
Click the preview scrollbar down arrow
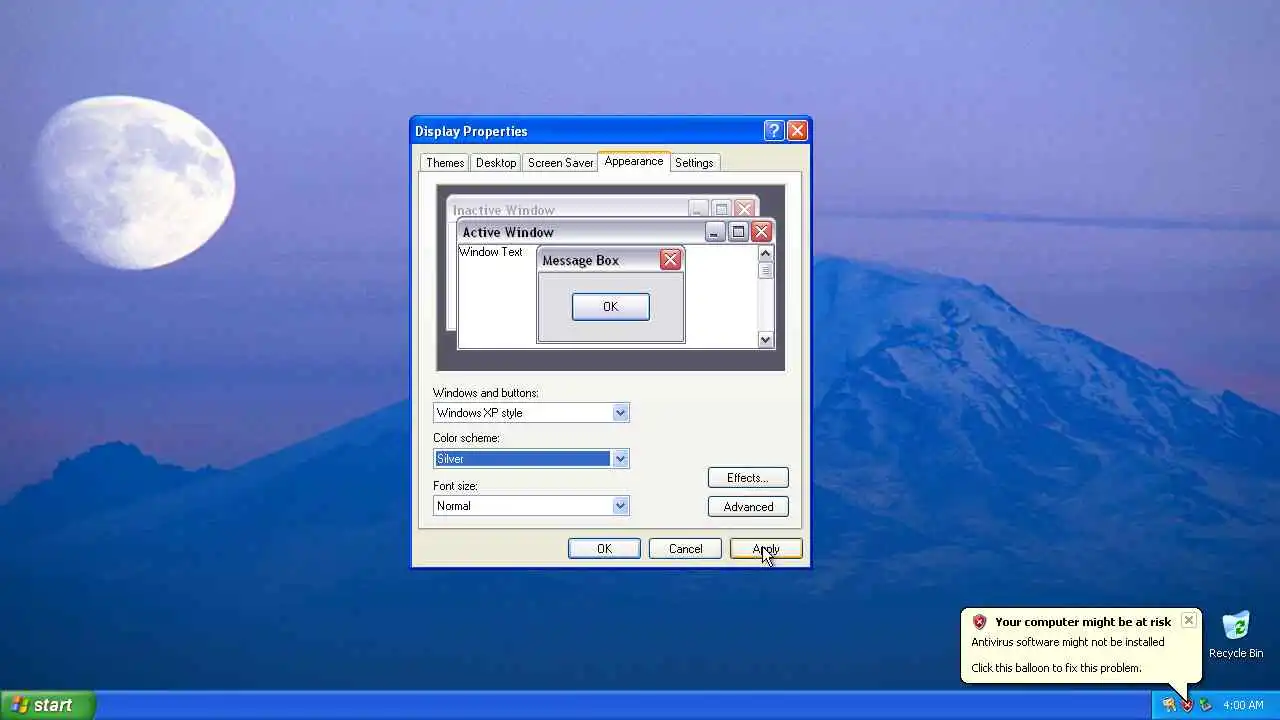pos(766,340)
